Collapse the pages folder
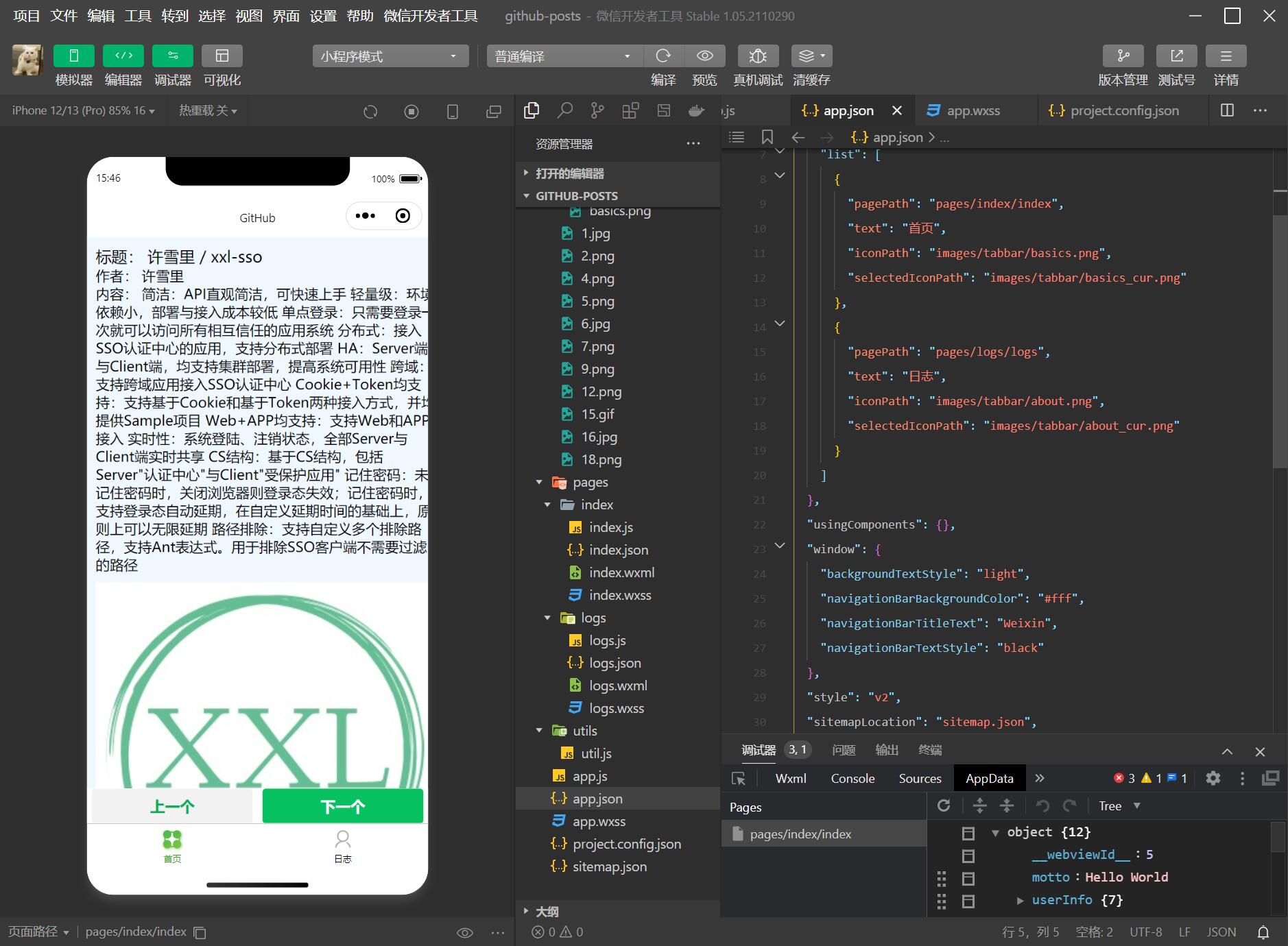This screenshot has height=946, width=1288. pos(618,482)
